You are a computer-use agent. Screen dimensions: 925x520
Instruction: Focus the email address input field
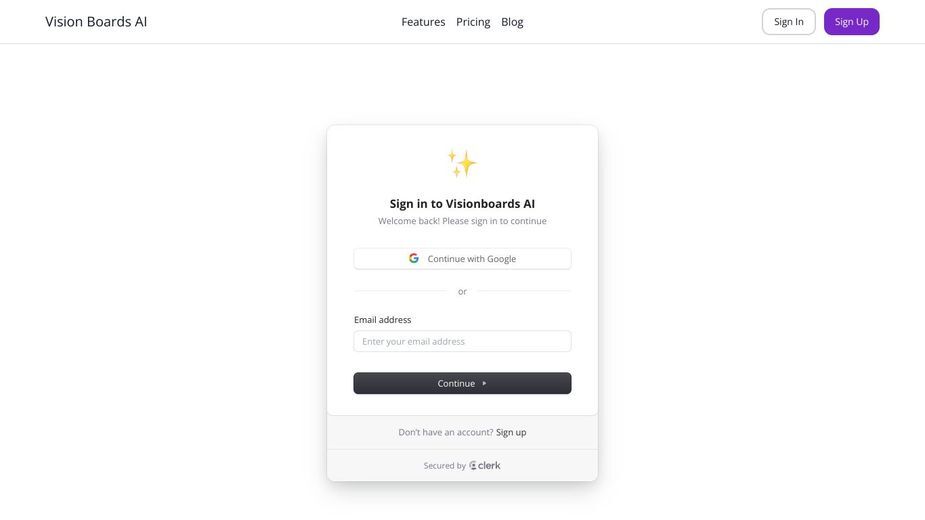(x=462, y=341)
